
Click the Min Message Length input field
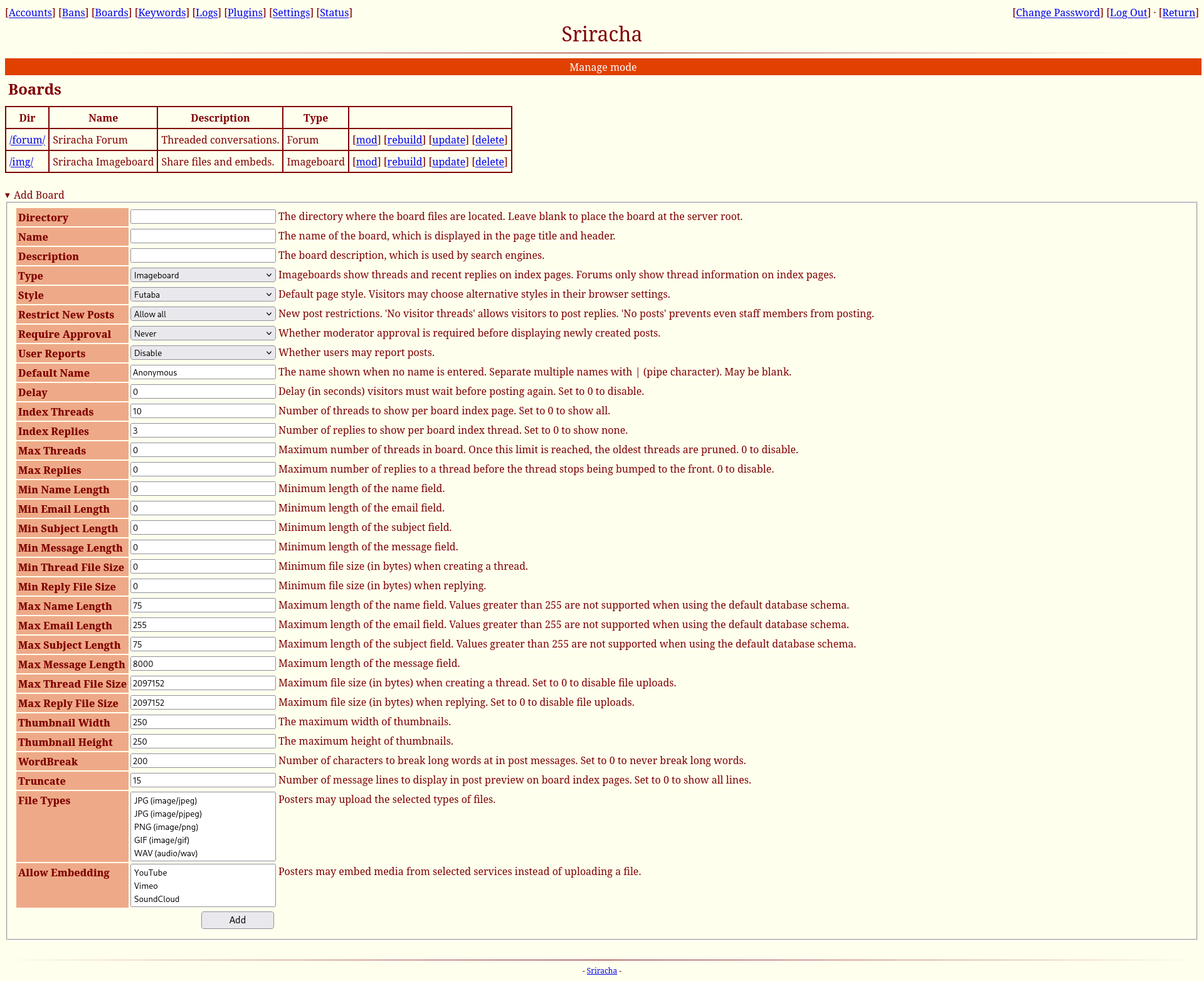pos(203,547)
